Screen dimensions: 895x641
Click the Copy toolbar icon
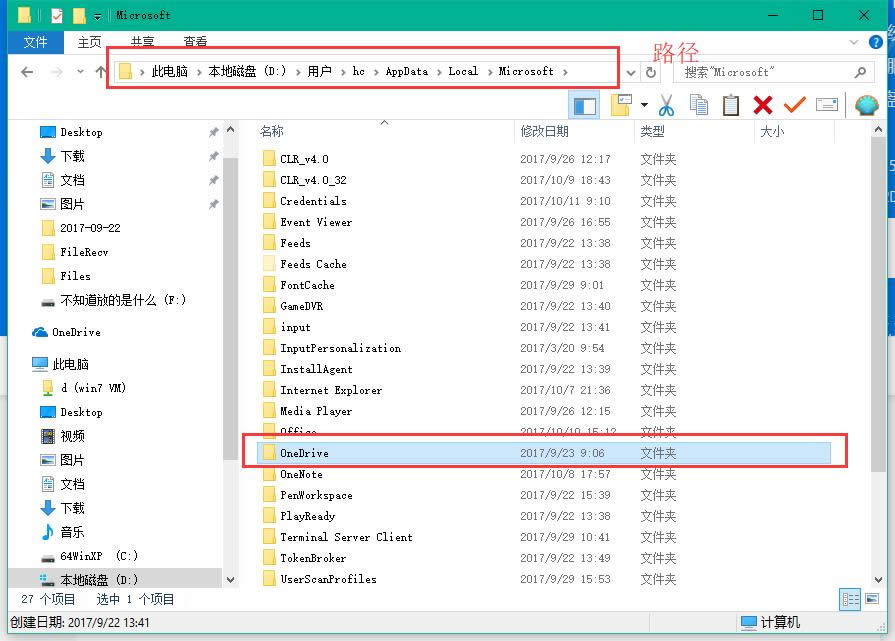point(700,104)
